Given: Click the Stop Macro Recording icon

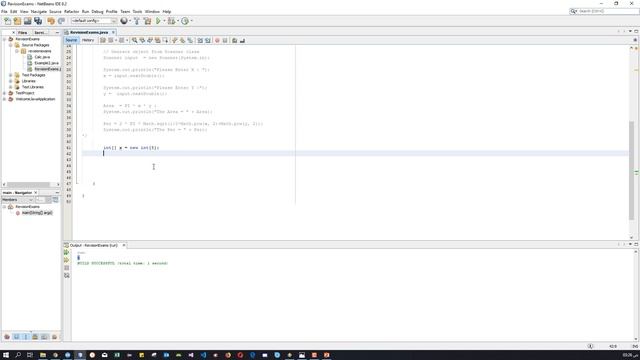Looking at the screenshot, I should coord(225,40).
